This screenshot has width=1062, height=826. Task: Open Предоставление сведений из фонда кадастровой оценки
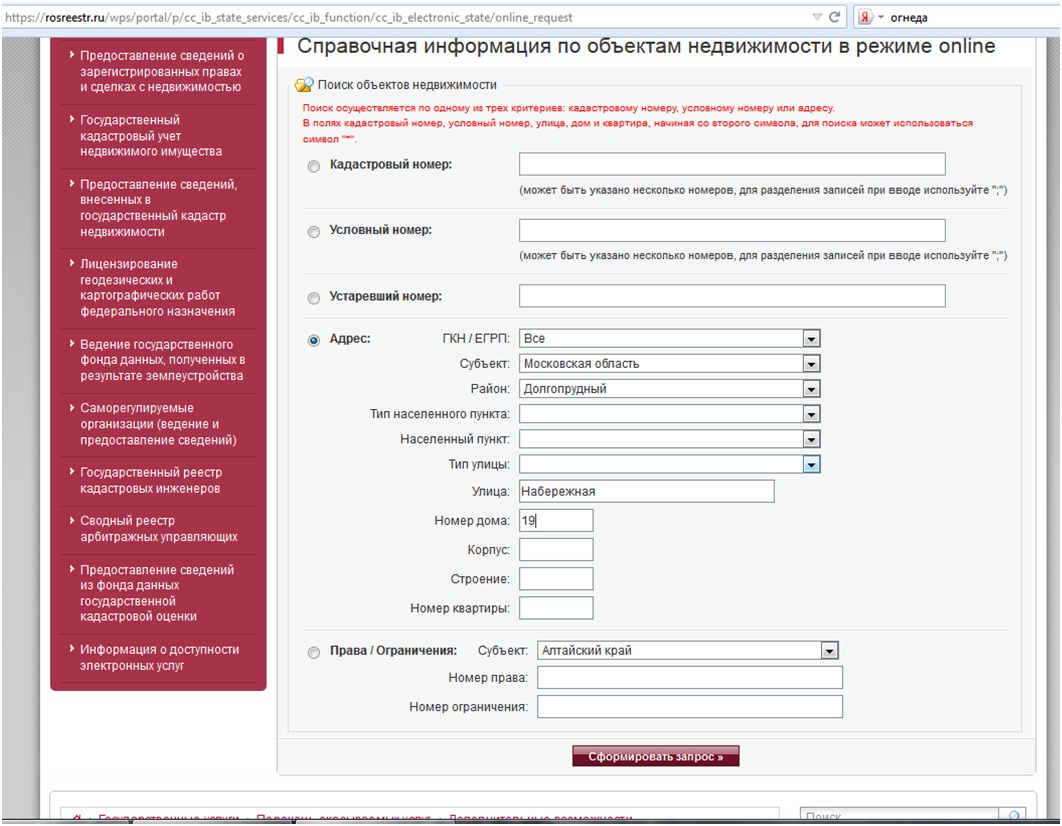158,593
